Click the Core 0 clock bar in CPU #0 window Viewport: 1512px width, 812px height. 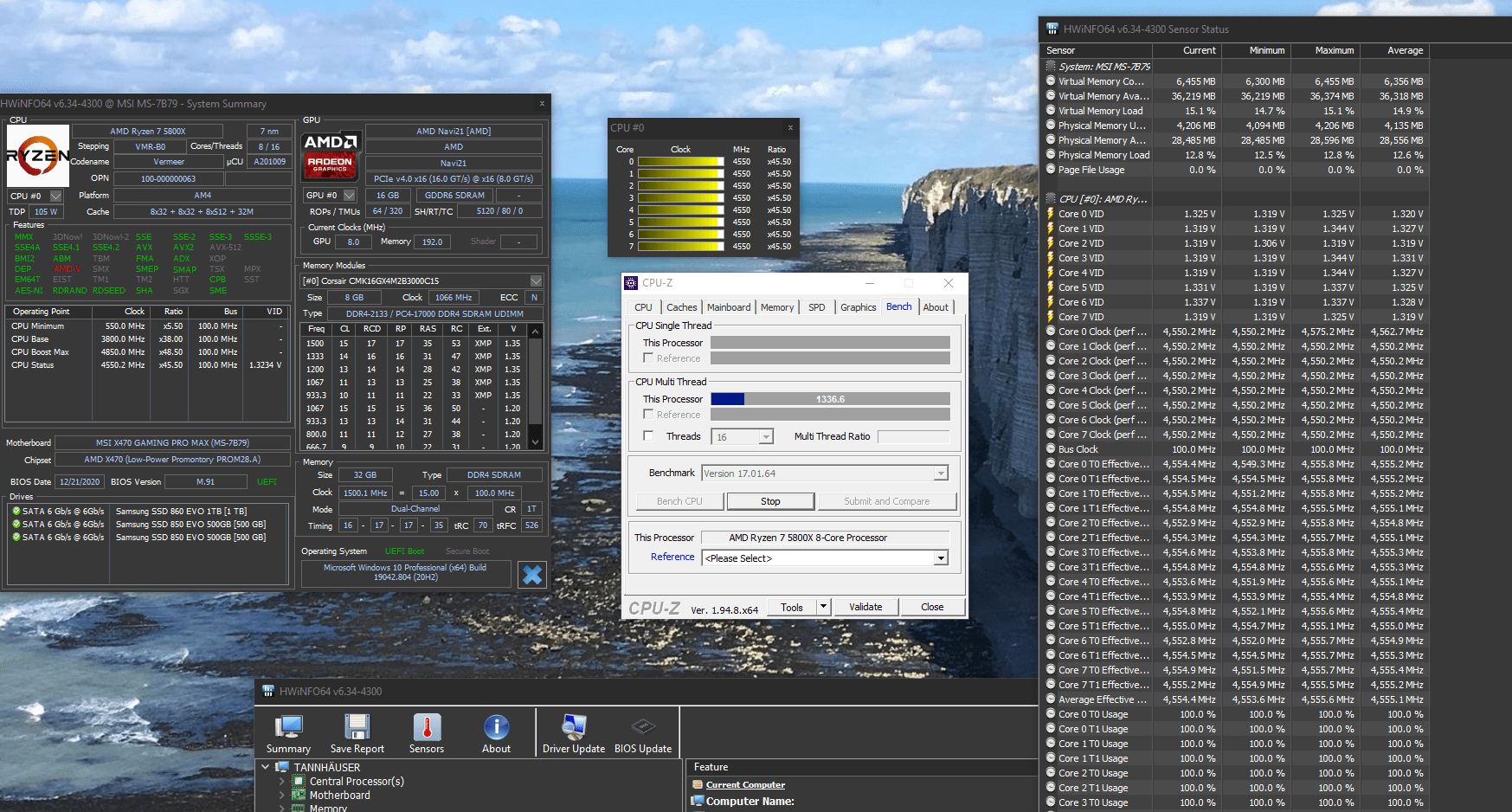tap(680, 162)
